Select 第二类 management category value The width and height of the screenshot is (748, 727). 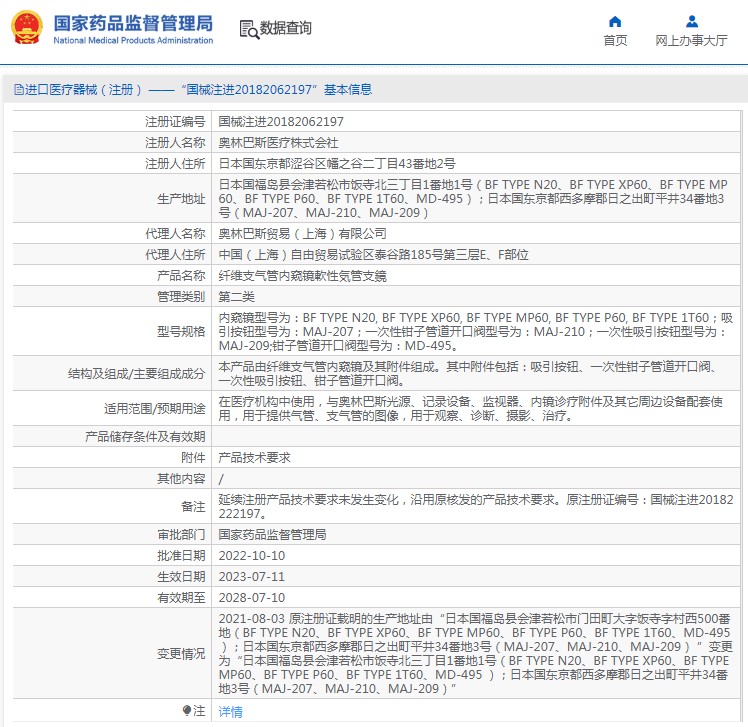[237, 296]
